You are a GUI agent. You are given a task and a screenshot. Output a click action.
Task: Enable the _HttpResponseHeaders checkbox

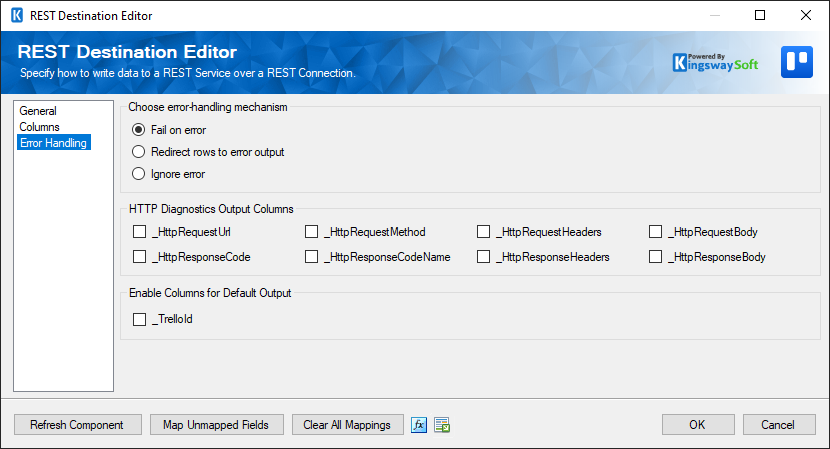point(483,256)
